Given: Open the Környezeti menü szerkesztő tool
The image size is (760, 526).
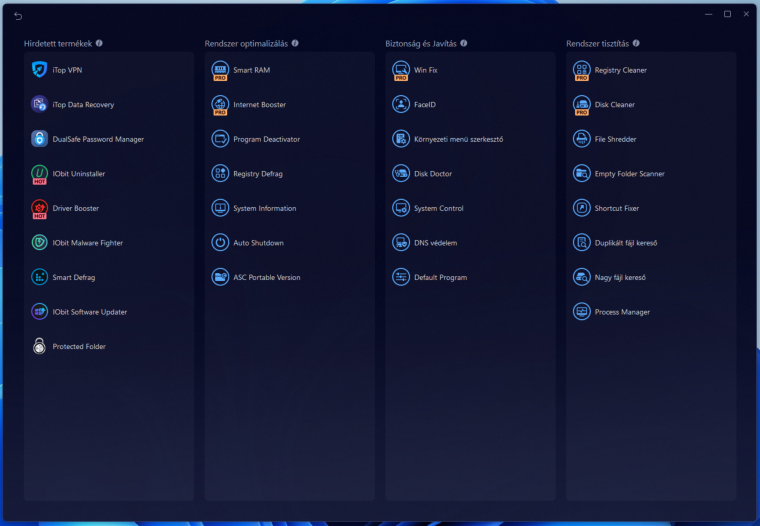Looking at the screenshot, I should (x=458, y=139).
